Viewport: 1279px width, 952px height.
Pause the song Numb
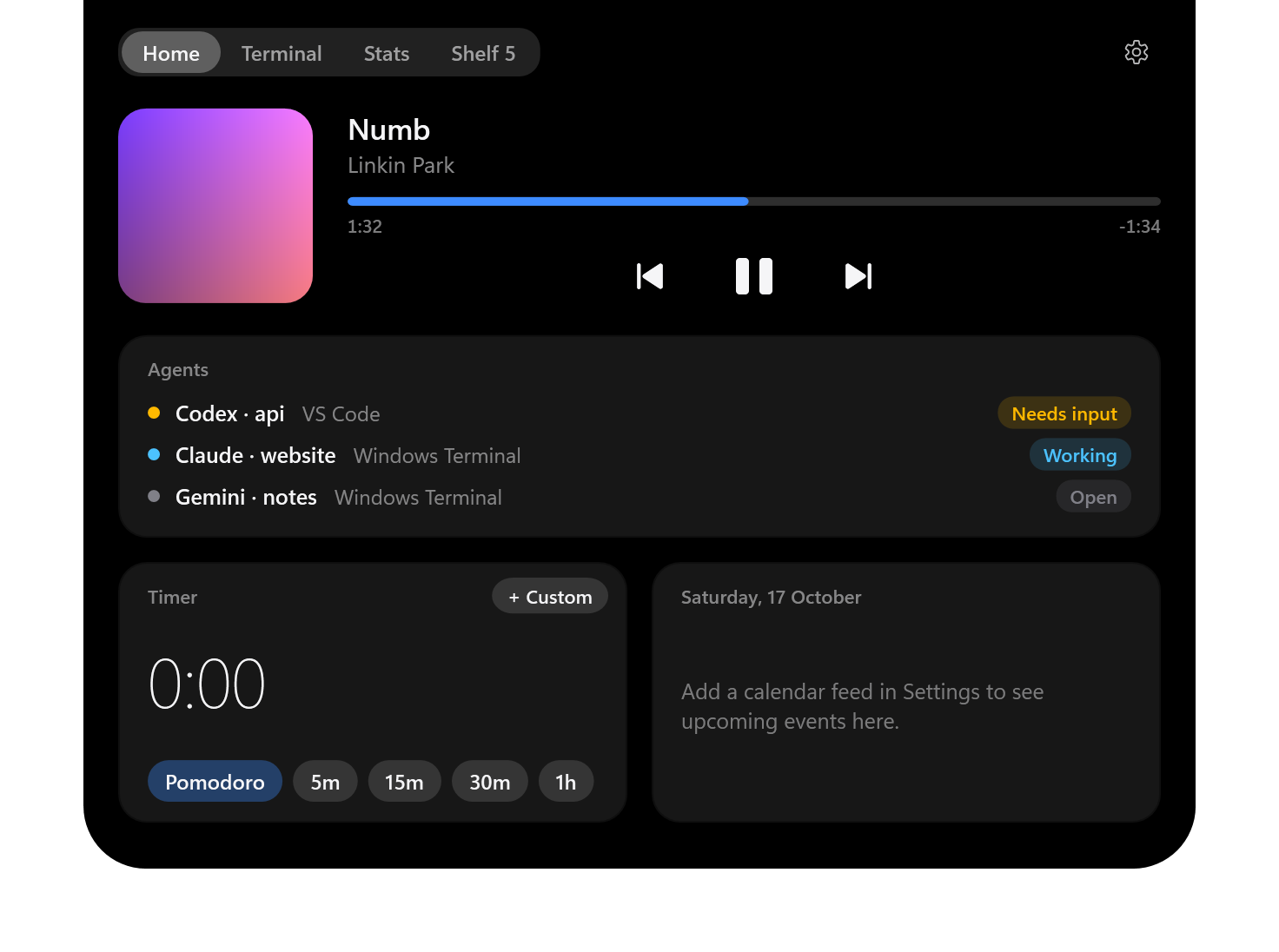click(754, 276)
